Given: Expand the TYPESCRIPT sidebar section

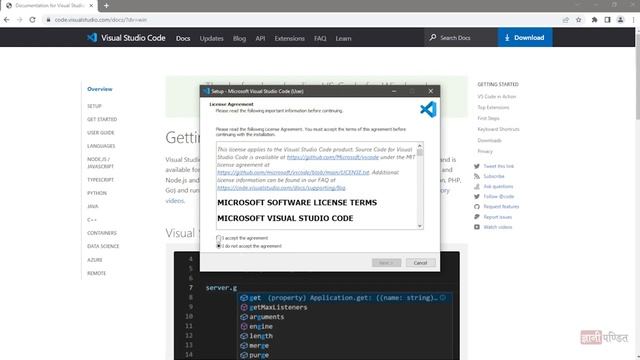Looking at the screenshot, I should [x=100, y=180].
